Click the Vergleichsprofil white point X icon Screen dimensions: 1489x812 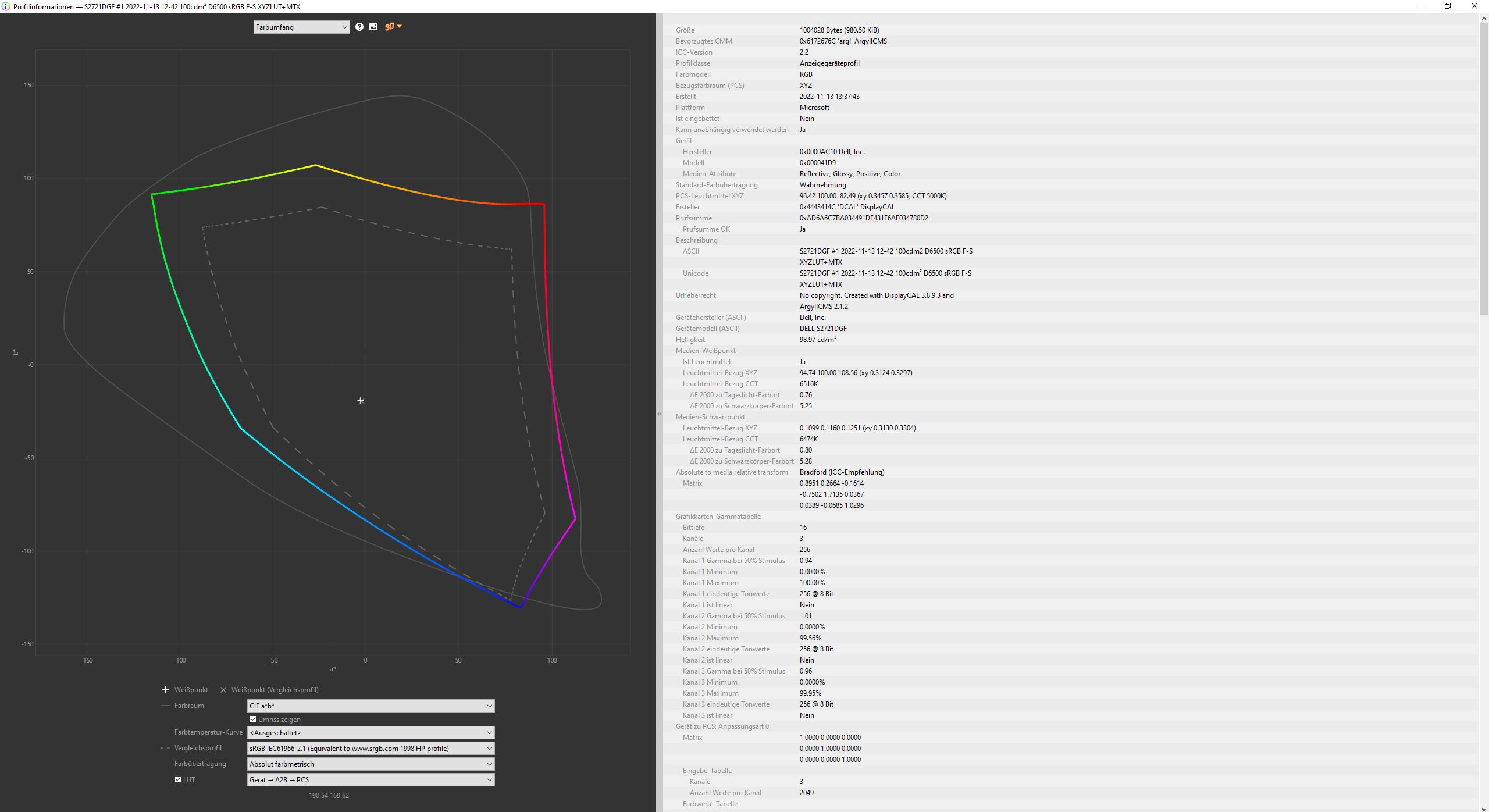click(223, 690)
